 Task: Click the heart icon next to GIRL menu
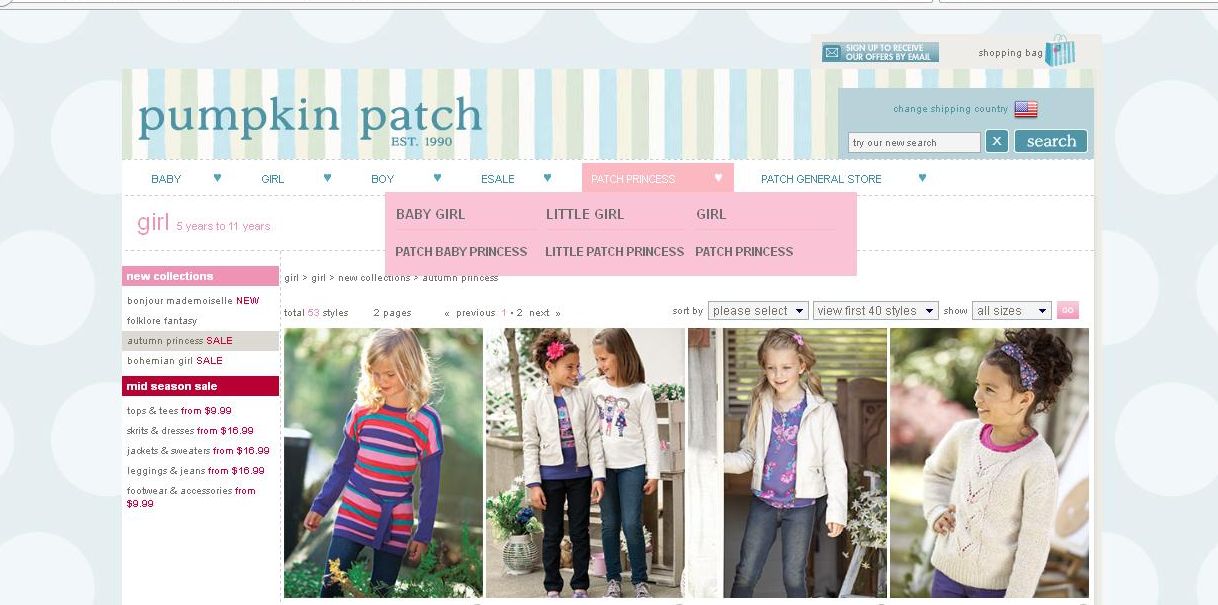coord(327,178)
